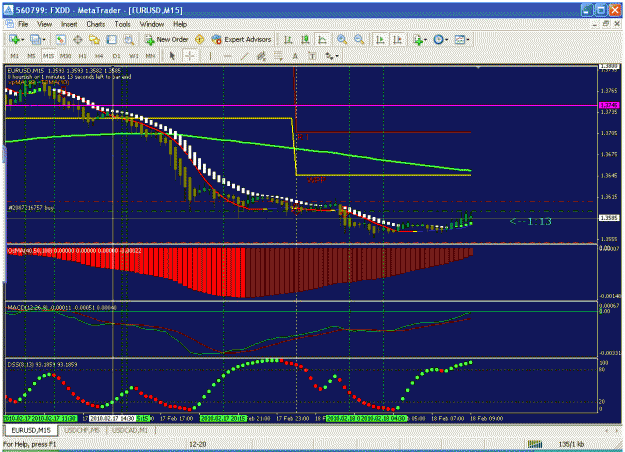Expand the new chart dropdown arrow
625x452 pixels.
point(23,39)
